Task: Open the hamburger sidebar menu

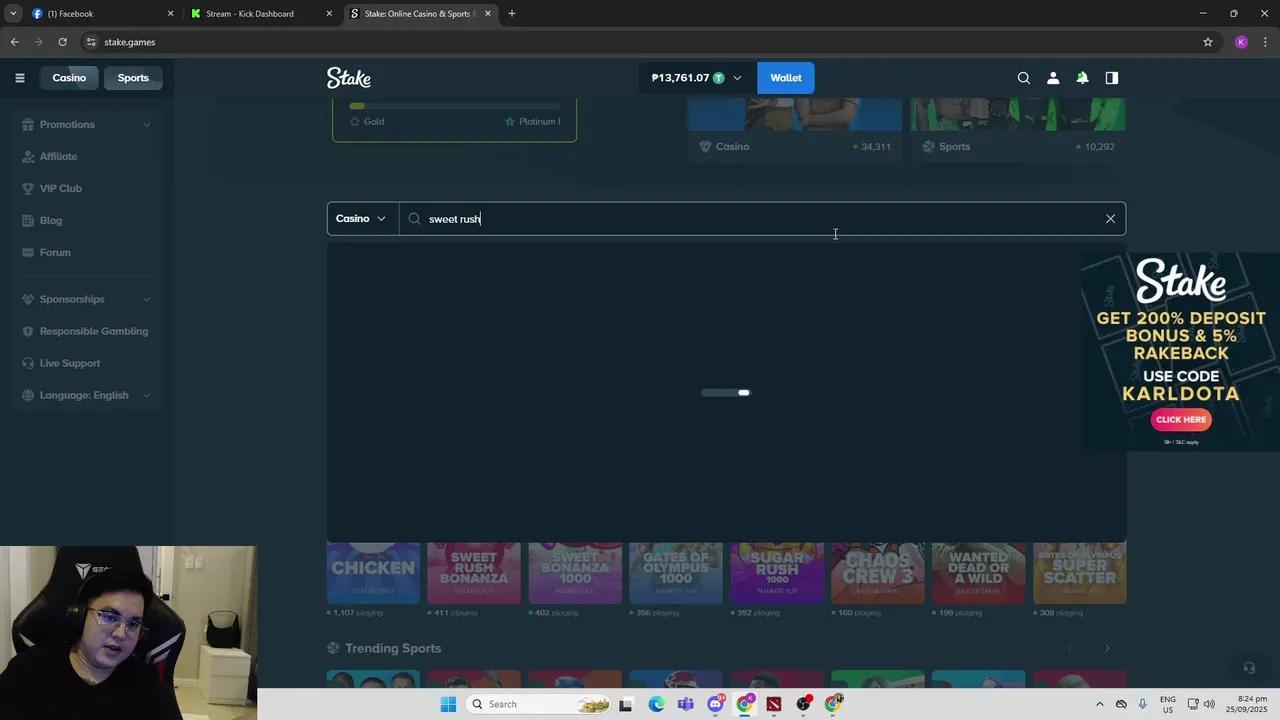Action: click(x=19, y=78)
